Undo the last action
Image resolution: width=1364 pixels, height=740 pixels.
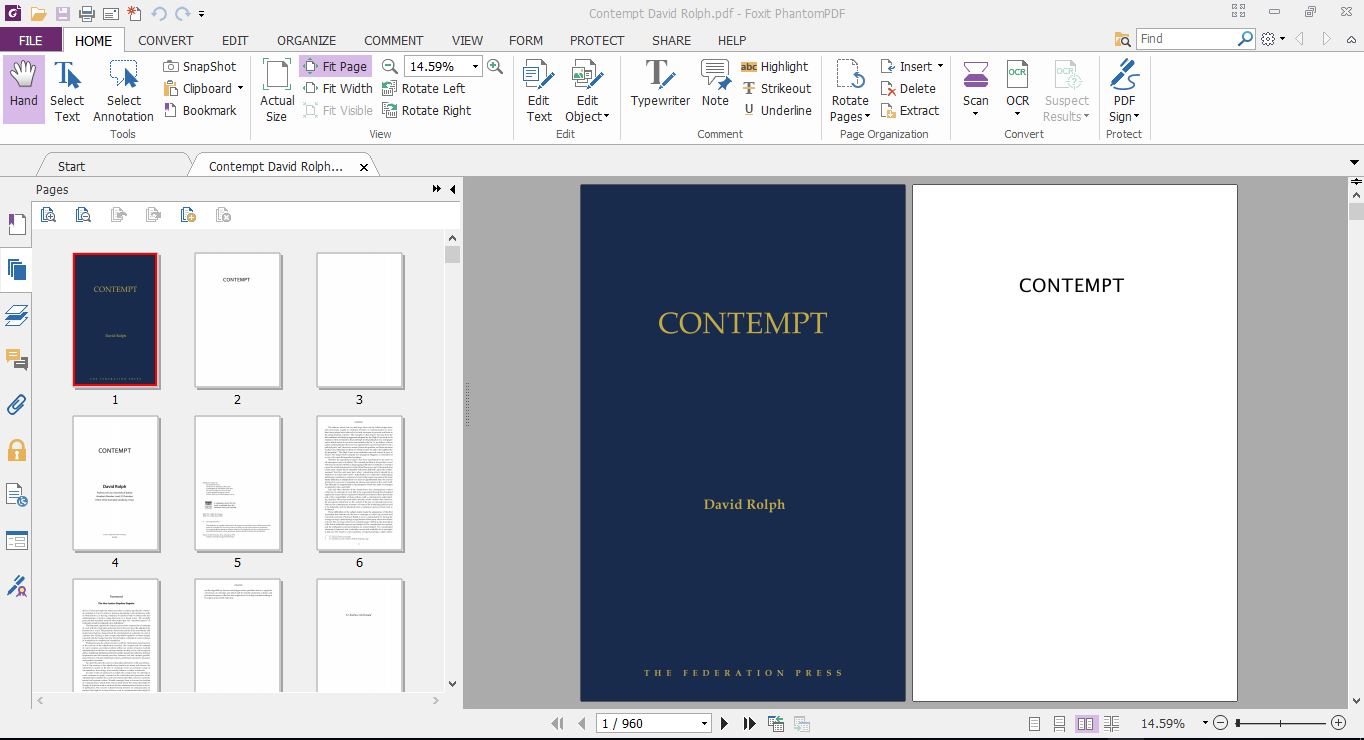(159, 13)
